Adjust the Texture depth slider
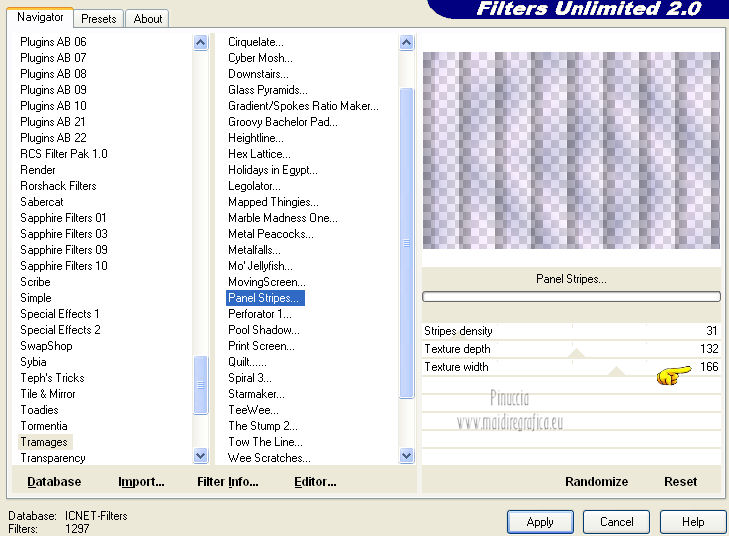729x536 pixels. pos(571,349)
